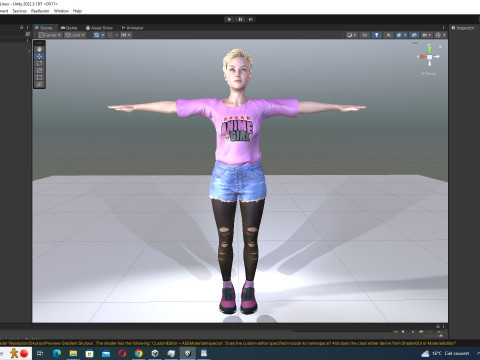Open the Reallusion menu
Viewport: 480px width, 360px height.
point(40,11)
